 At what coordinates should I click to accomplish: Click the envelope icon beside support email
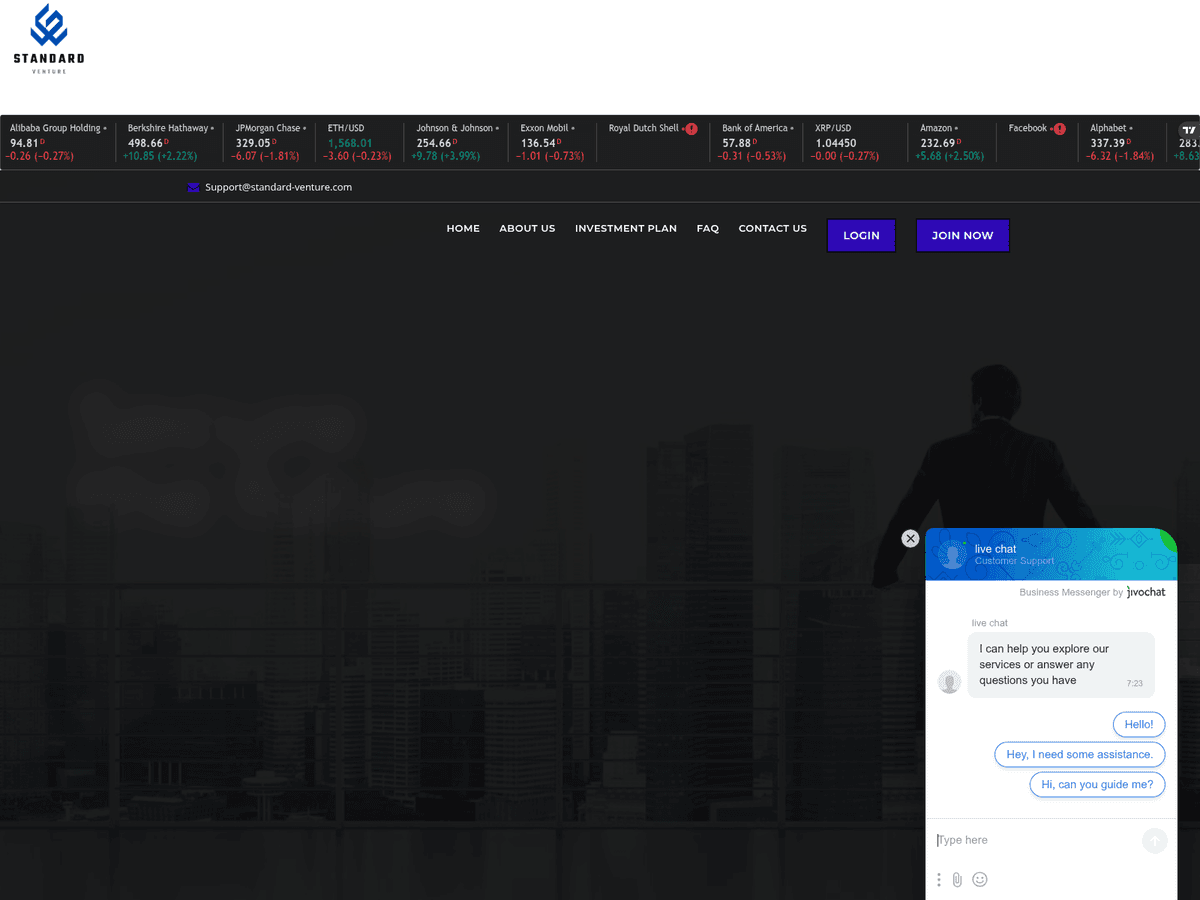tap(194, 187)
